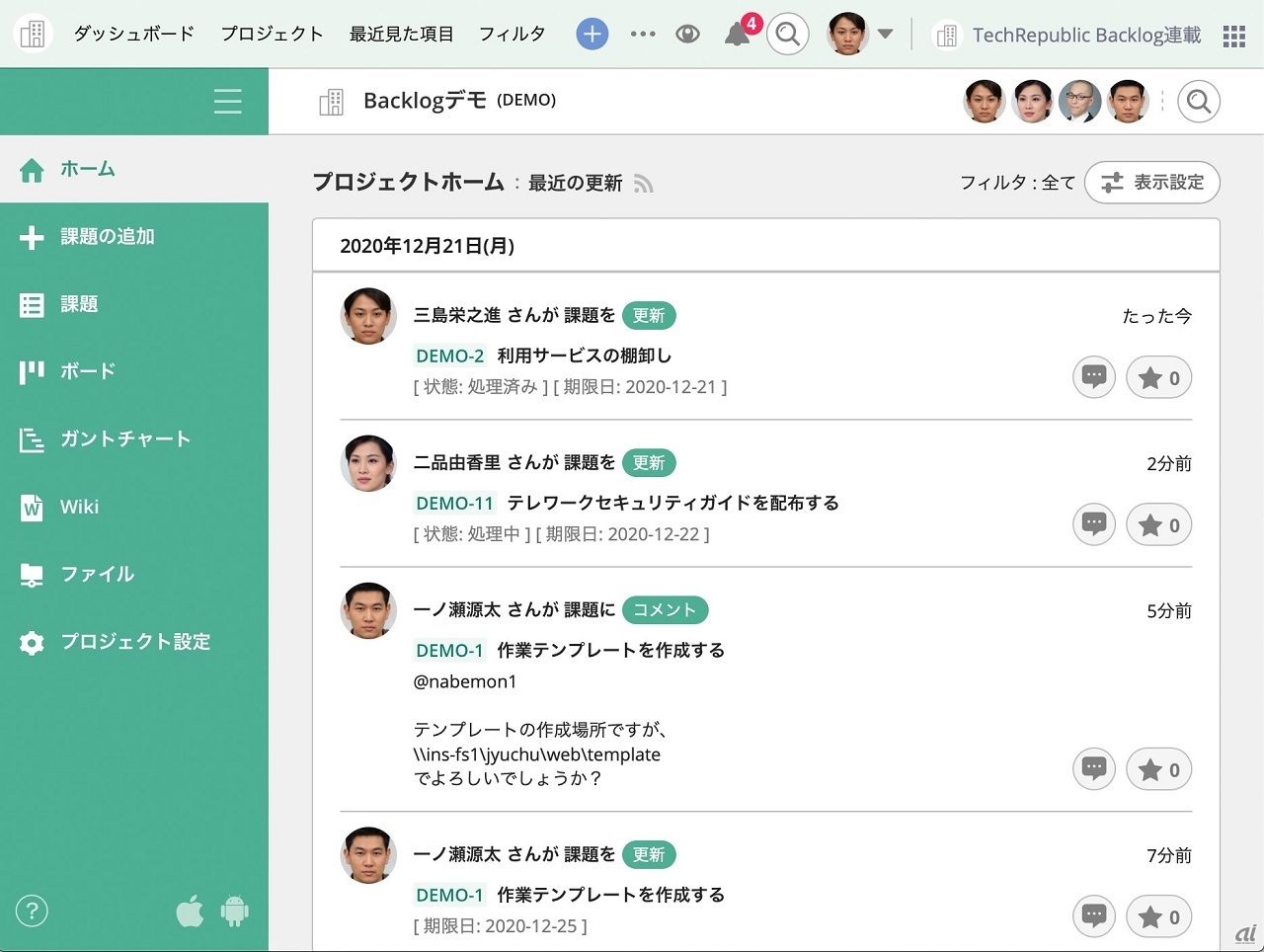Click the second project member avatar
The height and width of the screenshot is (952, 1264).
click(1032, 101)
